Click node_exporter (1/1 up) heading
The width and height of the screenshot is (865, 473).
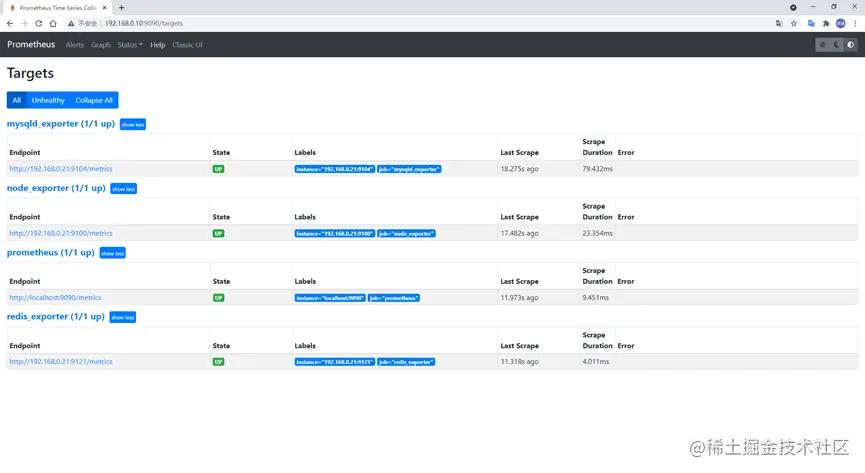coord(56,188)
